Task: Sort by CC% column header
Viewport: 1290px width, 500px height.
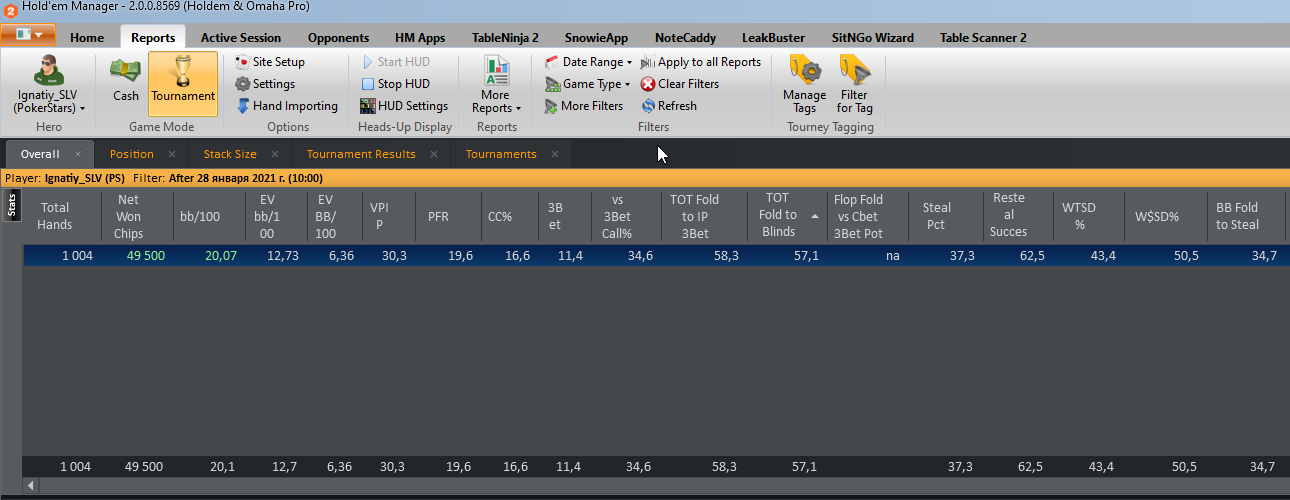Action: click(x=509, y=216)
